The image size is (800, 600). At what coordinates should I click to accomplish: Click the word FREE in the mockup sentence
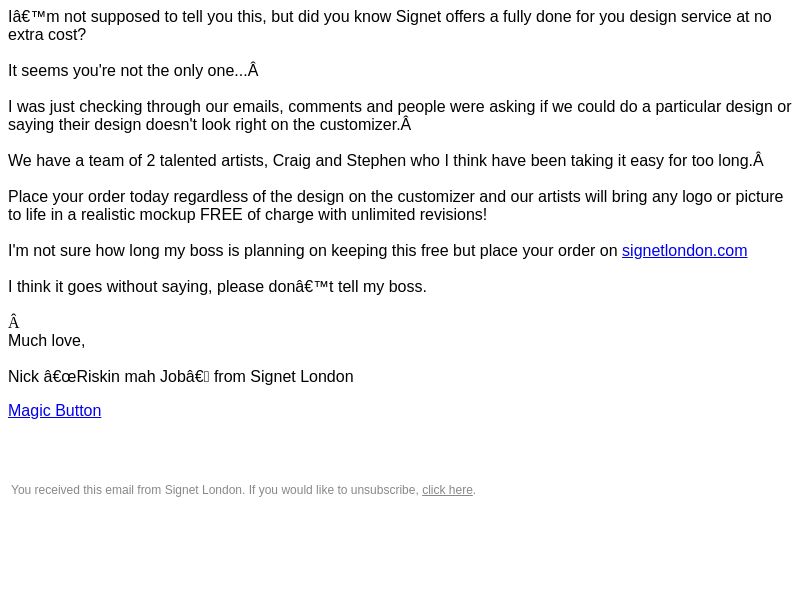221,215
